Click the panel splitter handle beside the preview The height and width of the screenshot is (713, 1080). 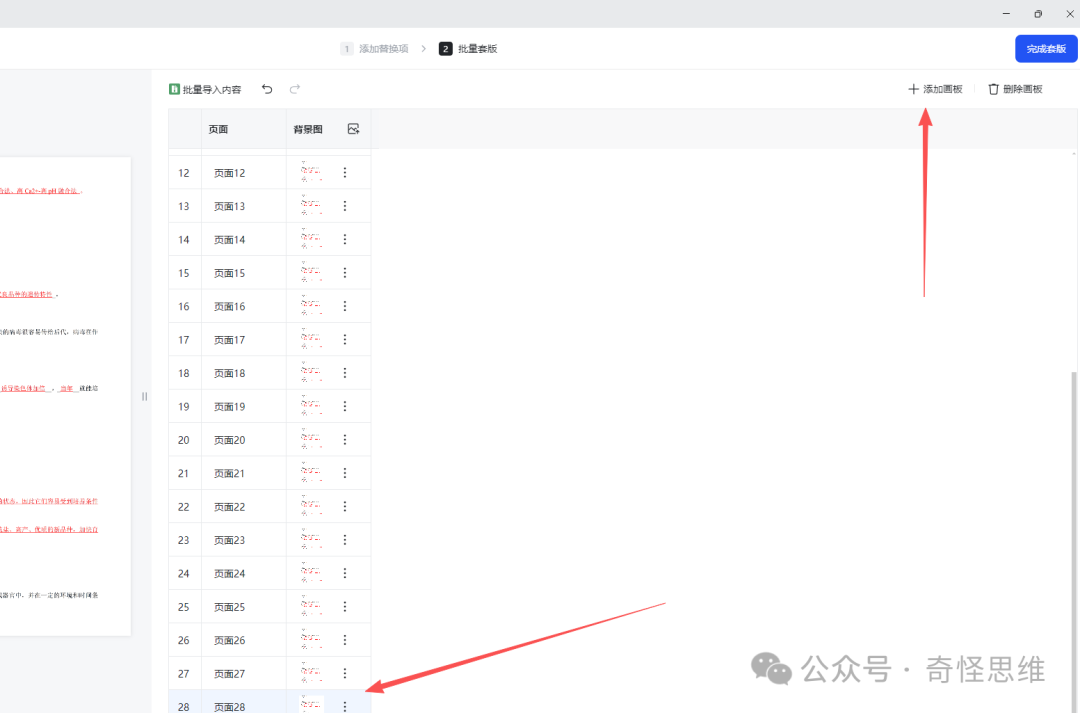[x=145, y=396]
